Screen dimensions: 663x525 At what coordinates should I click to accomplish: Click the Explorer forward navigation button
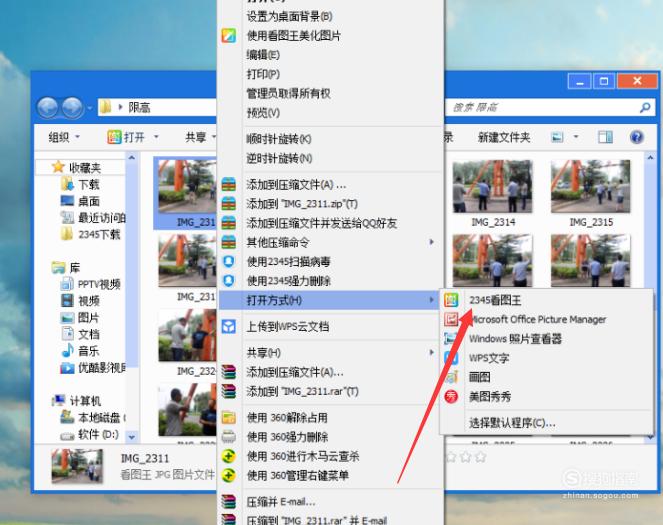click(x=72, y=107)
